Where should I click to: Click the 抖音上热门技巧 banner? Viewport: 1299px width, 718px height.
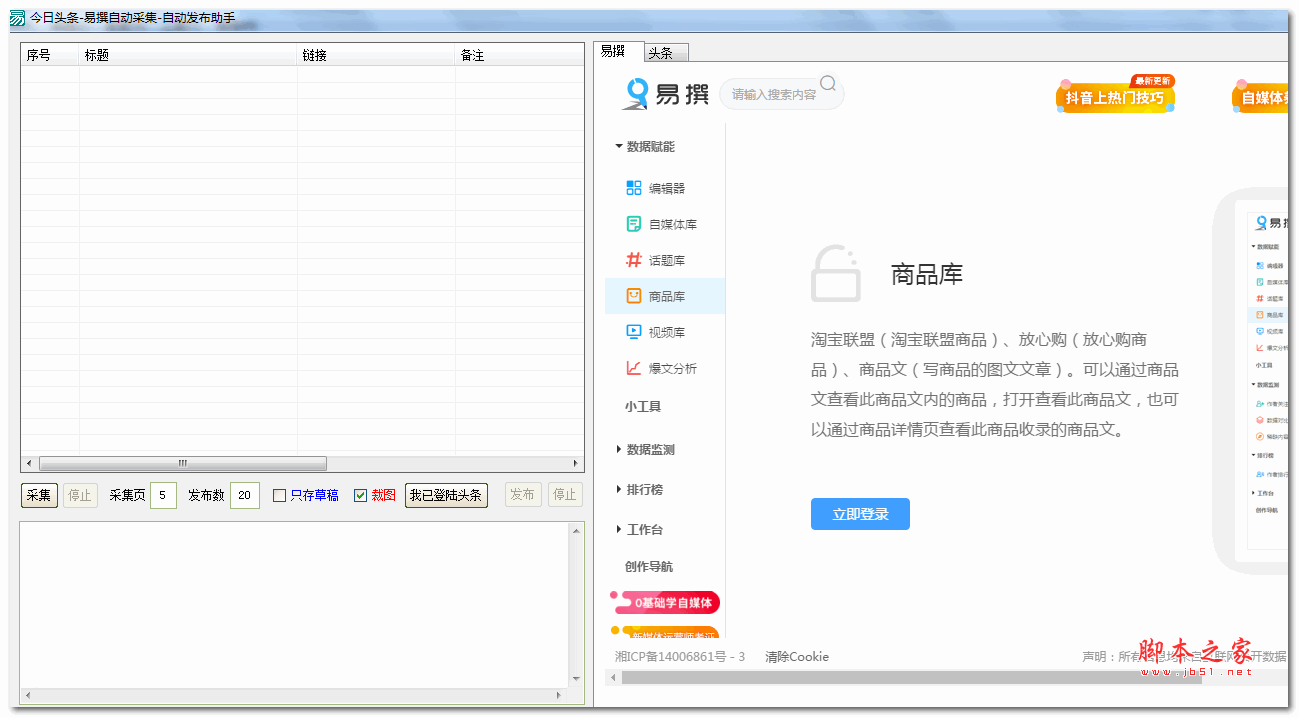[1115, 96]
